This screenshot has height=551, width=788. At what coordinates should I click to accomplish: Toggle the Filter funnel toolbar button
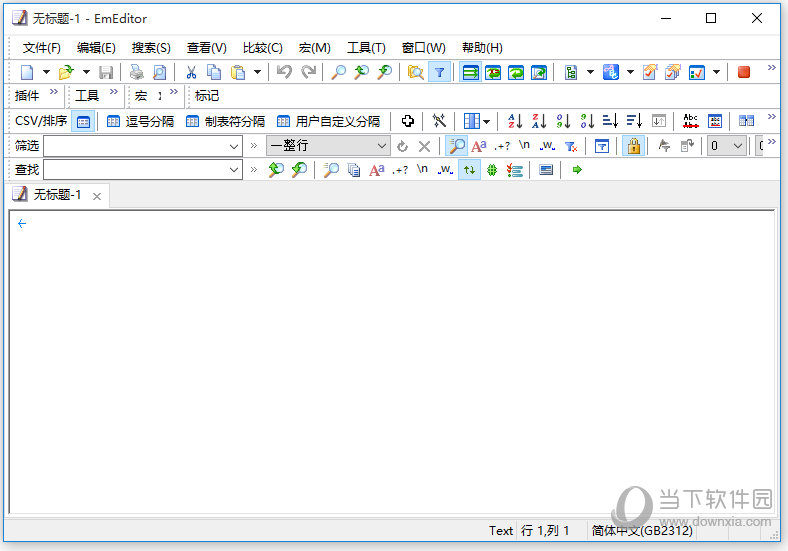coord(439,72)
